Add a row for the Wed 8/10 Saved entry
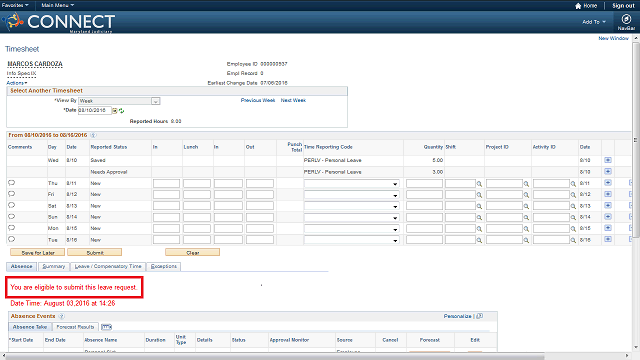640x360 pixels. tap(608, 160)
